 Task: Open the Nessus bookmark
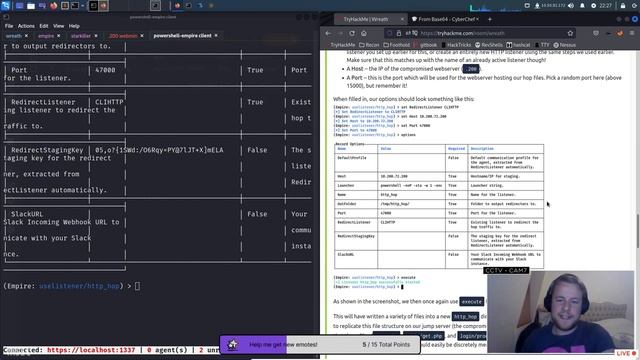point(564,45)
